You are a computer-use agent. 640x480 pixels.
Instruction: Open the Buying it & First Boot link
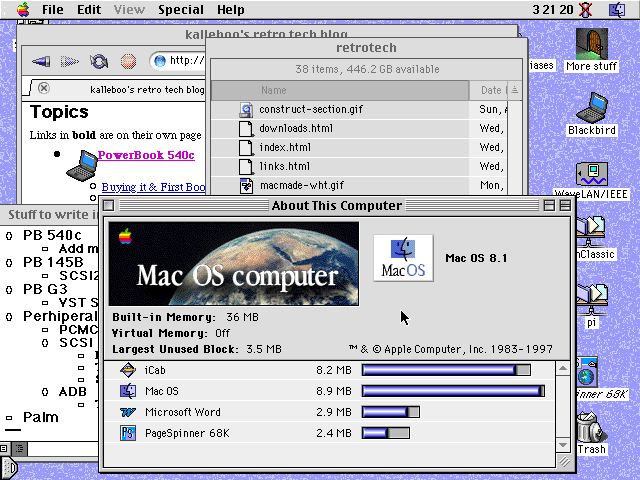point(153,187)
